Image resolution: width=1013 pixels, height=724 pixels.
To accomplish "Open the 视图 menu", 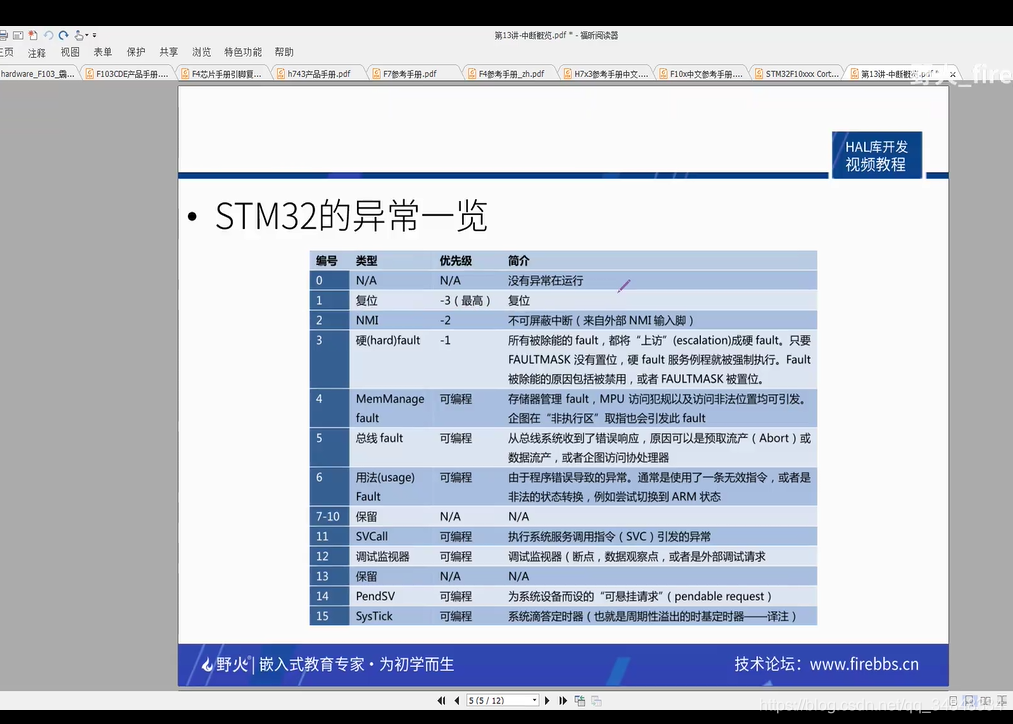I will tap(70, 52).
